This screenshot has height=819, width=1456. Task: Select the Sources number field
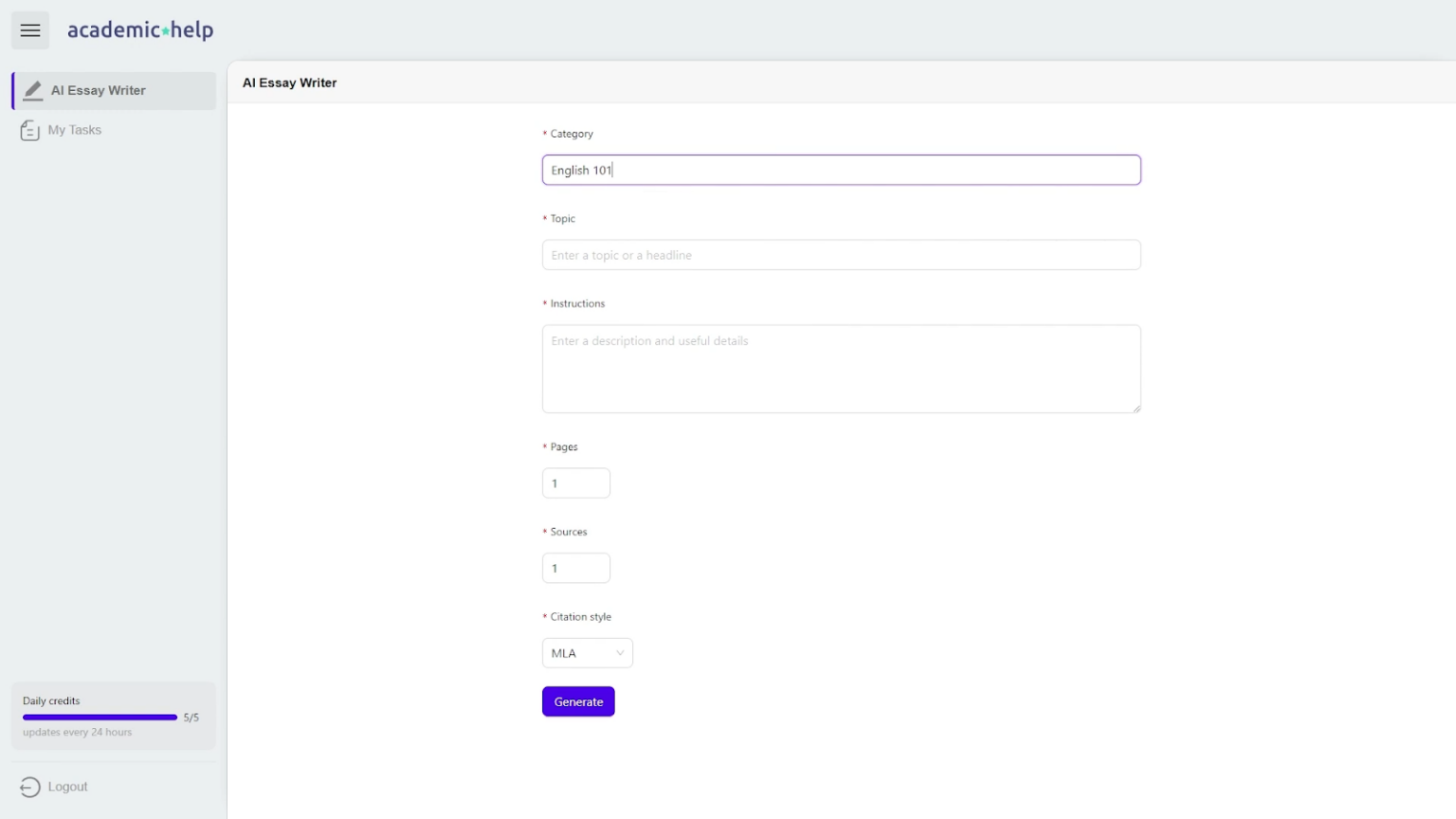point(576,569)
